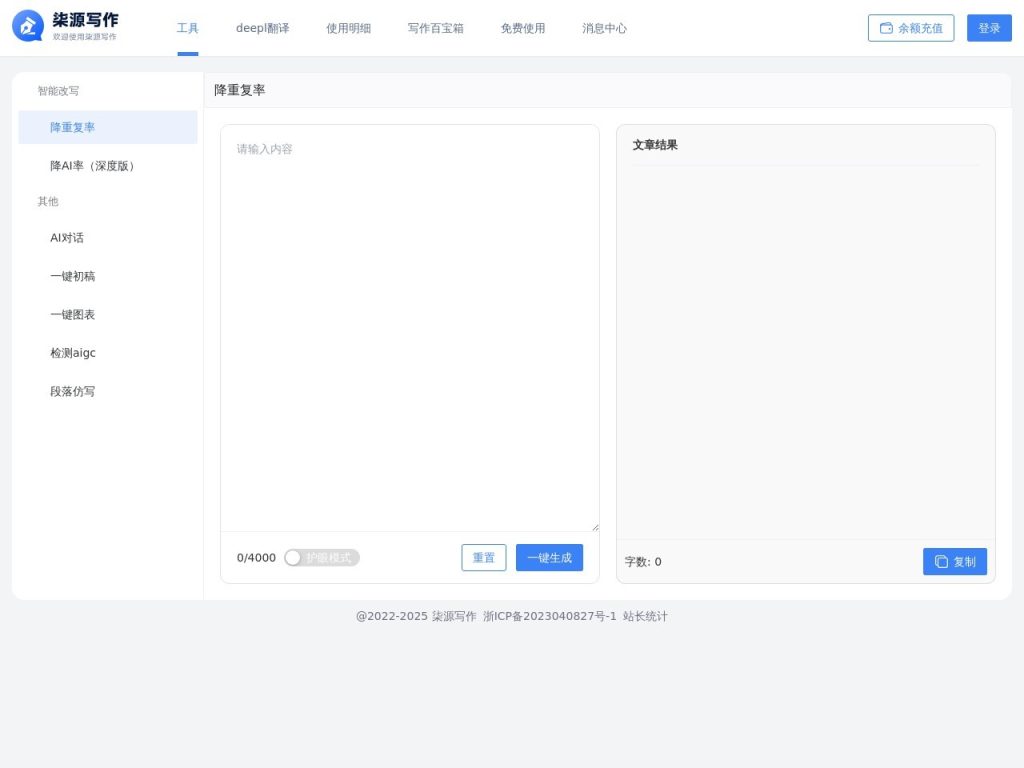
Task: Click the textarea resize handle
Action: [595, 527]
